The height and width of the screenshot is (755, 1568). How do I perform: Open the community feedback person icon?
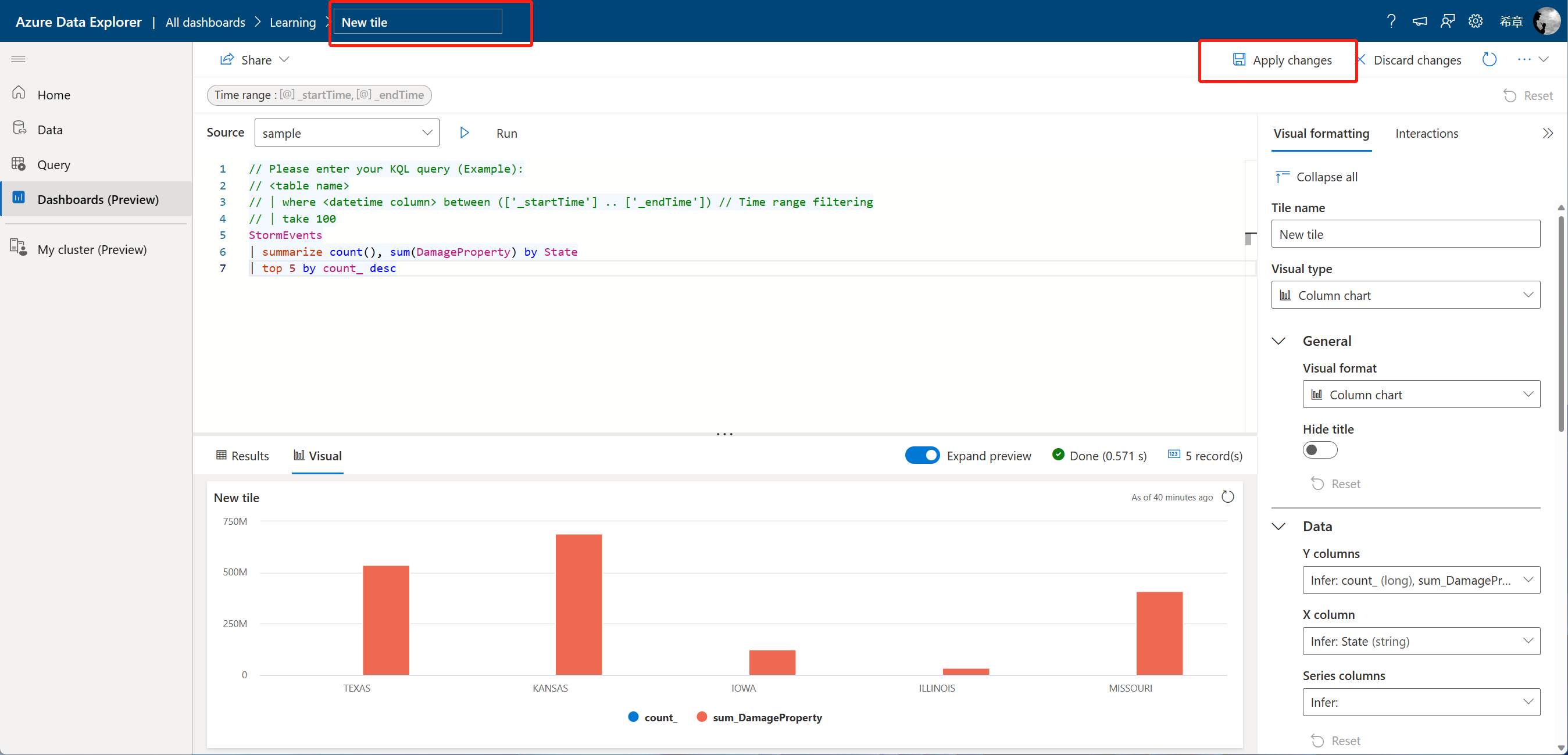coord(1448,22)
